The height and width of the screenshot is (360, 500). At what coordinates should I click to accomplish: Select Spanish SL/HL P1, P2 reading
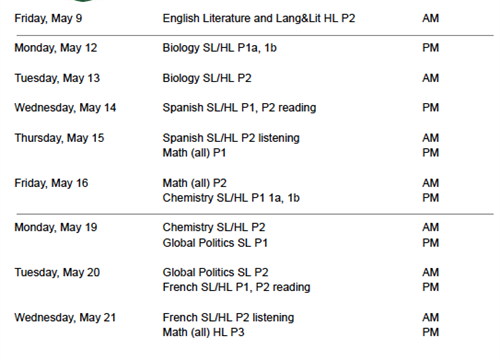pos(239,108)
